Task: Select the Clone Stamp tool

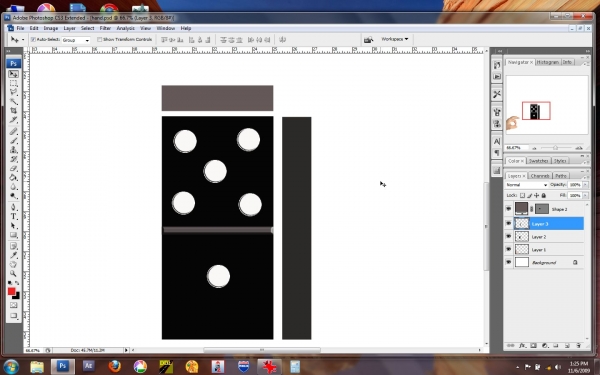Action: coord(13,150)
